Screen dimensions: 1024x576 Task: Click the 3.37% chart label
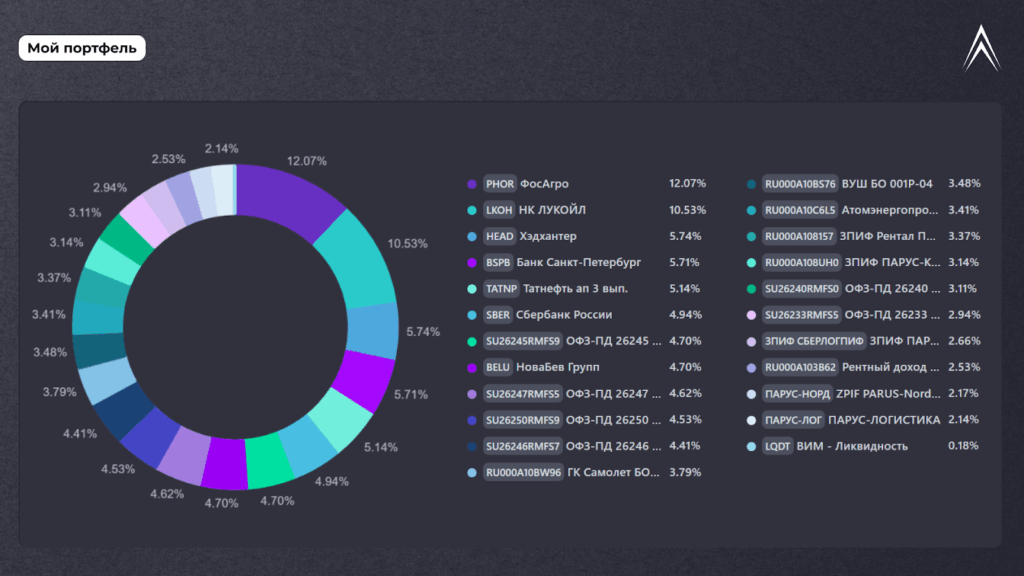click(54, 278)
